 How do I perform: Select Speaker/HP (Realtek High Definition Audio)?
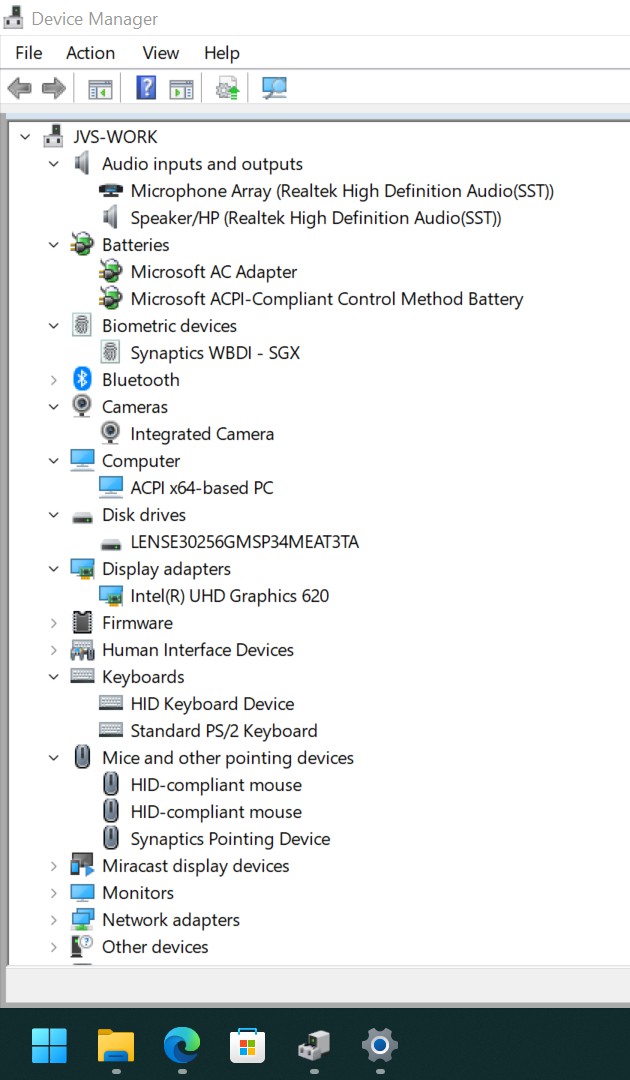(x=316, y=218)
